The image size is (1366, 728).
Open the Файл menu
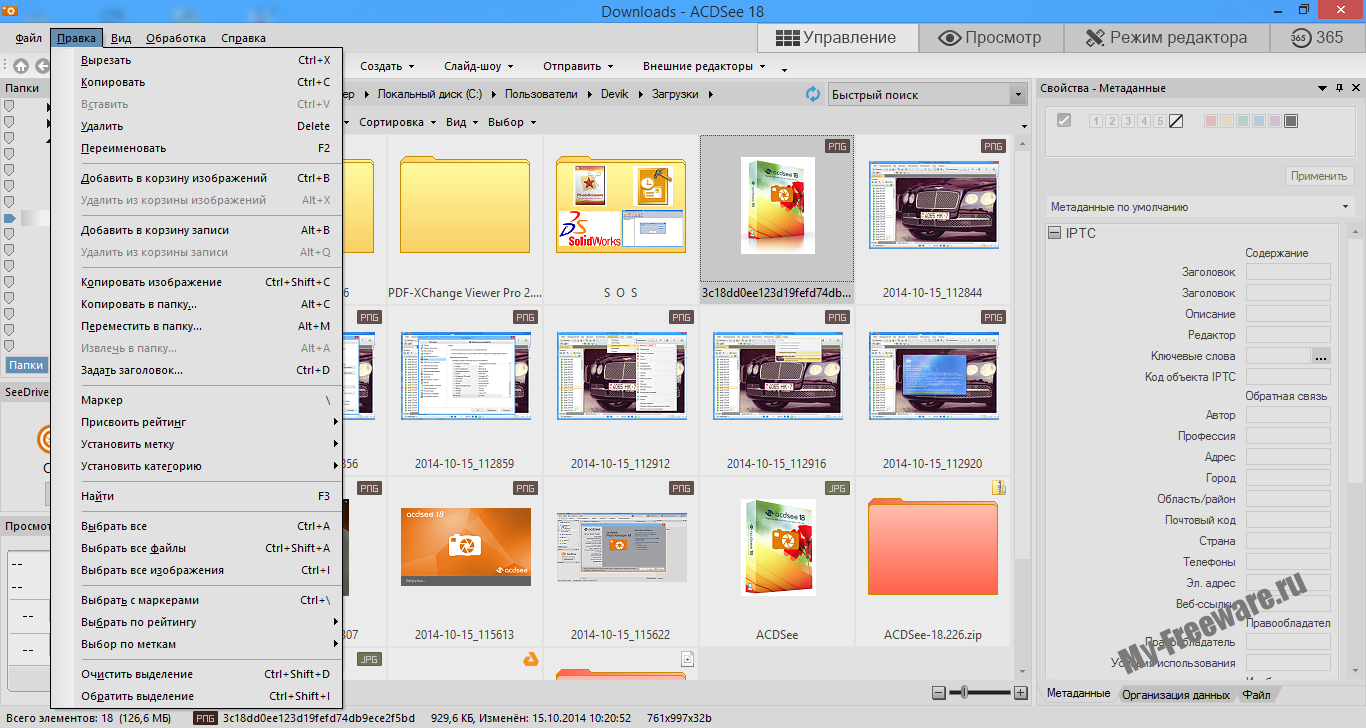tap(29, 38)
